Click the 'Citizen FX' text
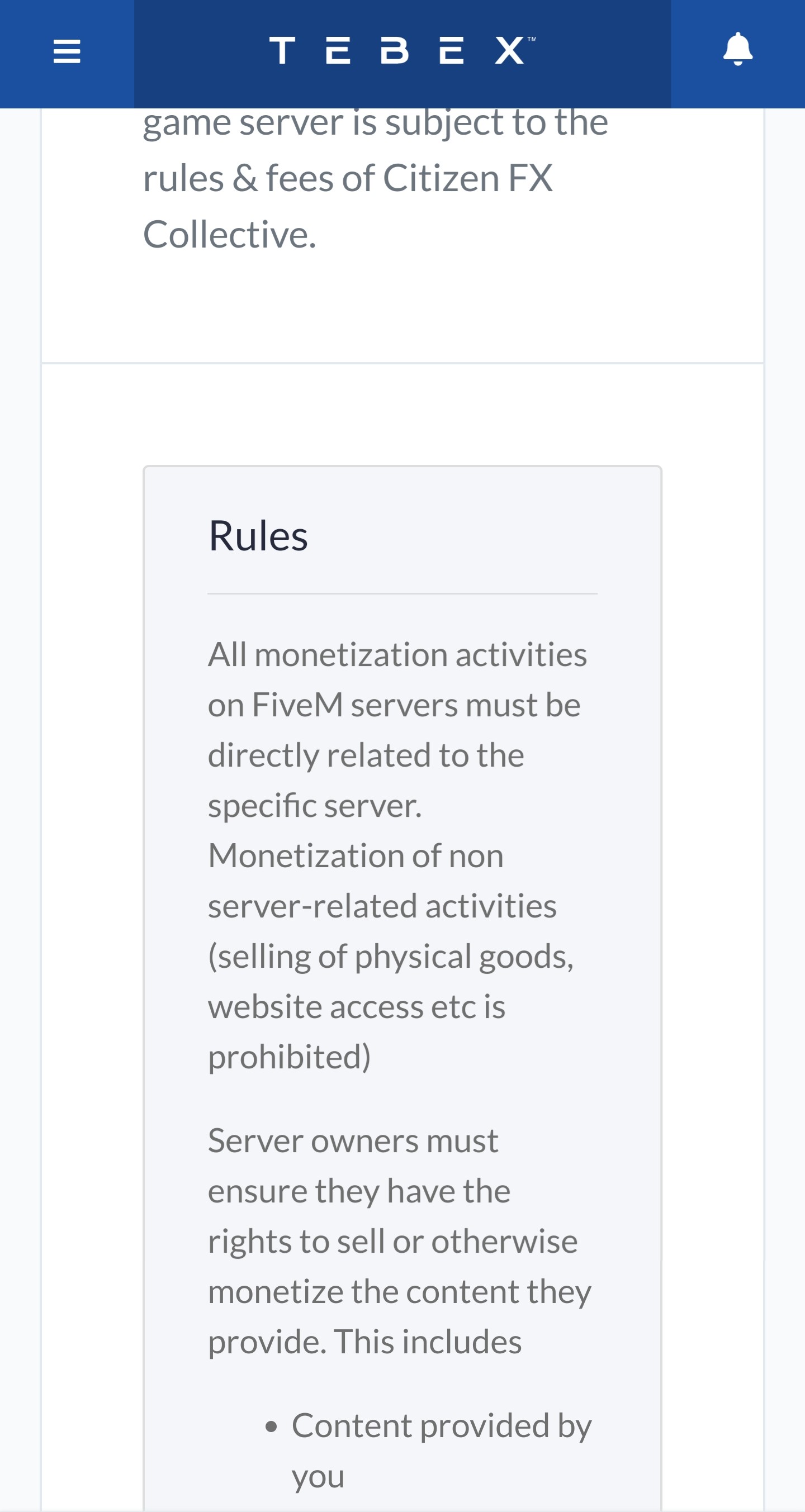 click(x=467, y=178)
